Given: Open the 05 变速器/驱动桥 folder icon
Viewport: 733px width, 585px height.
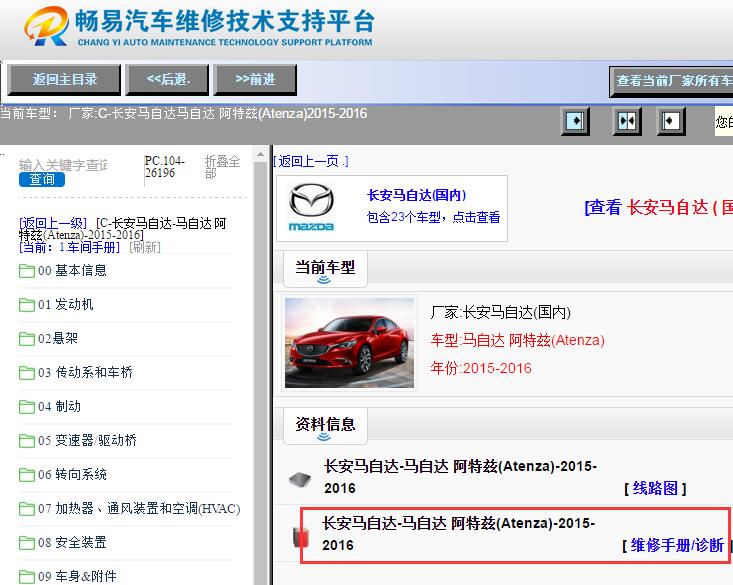Looking at the screenshot, I should [x=27, y=441].
